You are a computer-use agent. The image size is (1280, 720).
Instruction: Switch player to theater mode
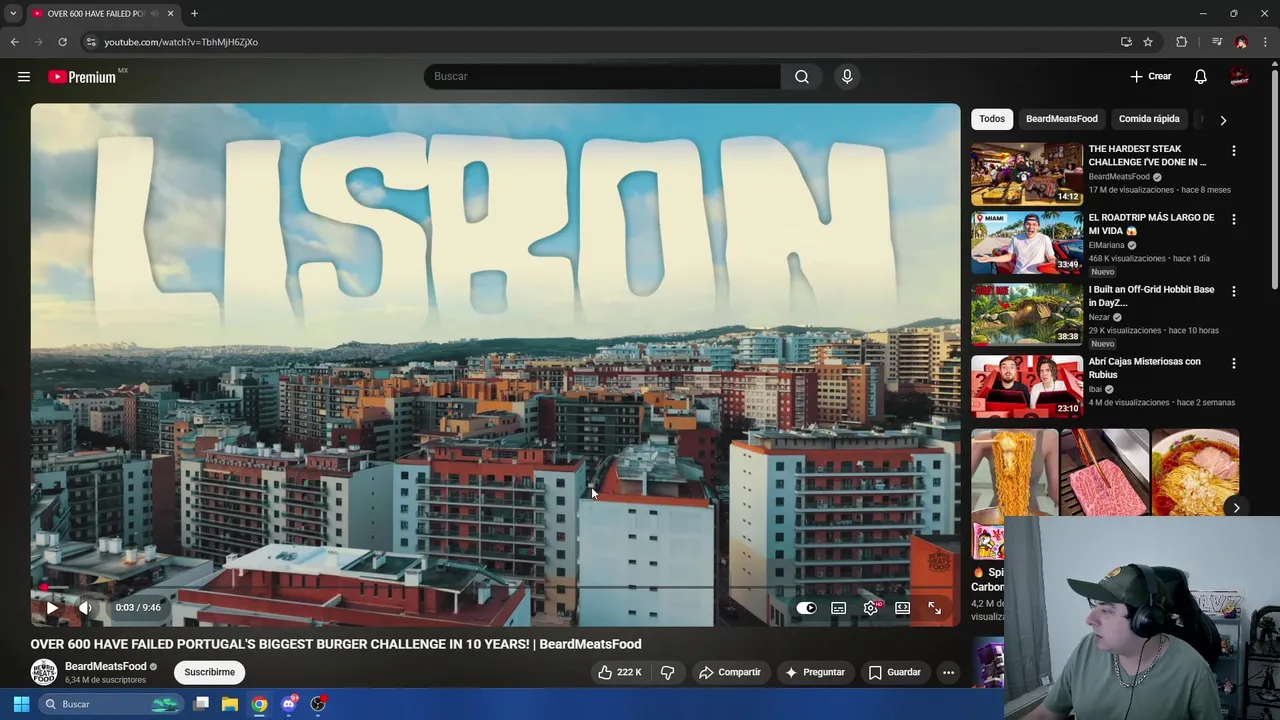(x=903, y=608)
